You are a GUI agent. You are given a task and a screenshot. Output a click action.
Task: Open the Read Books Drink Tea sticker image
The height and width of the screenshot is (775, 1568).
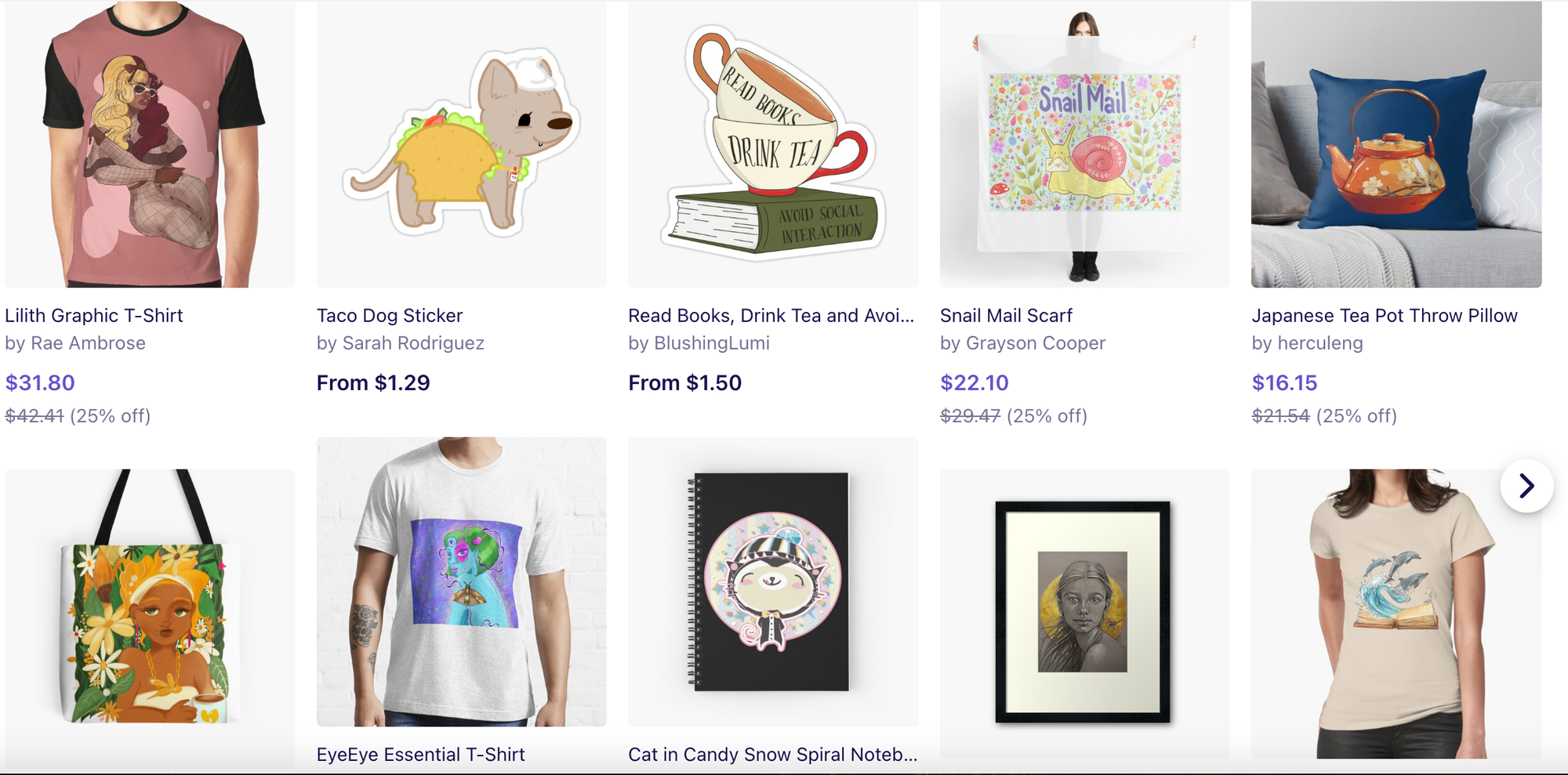pos(773,144)
